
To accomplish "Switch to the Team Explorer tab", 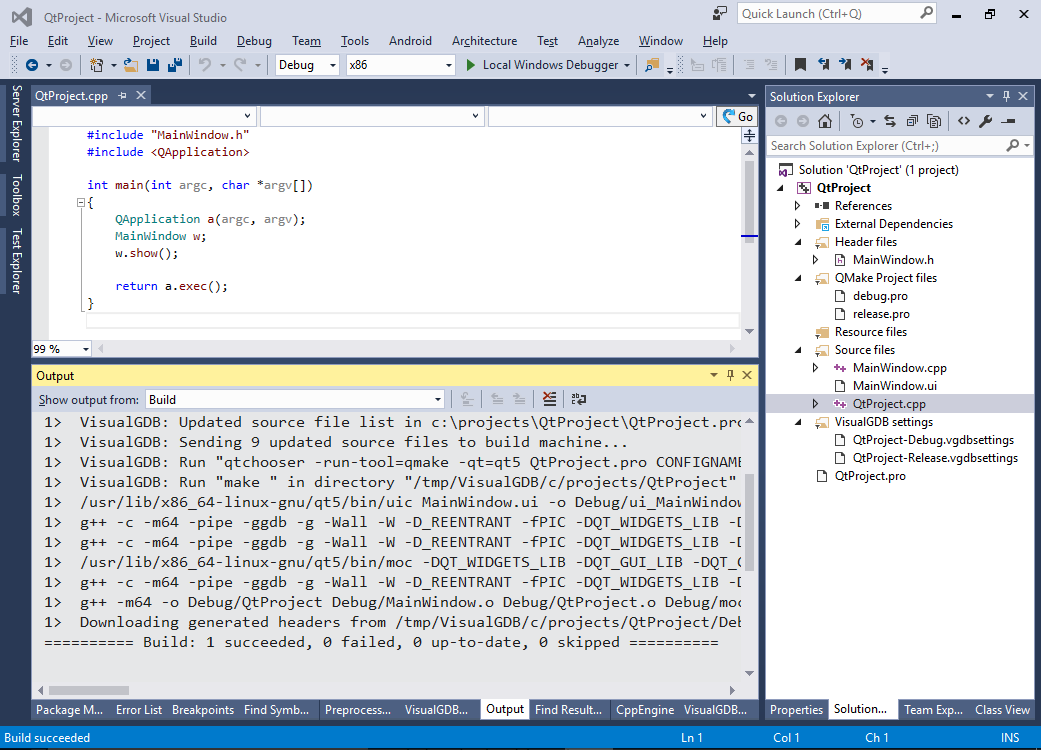I will pos(933,710).
